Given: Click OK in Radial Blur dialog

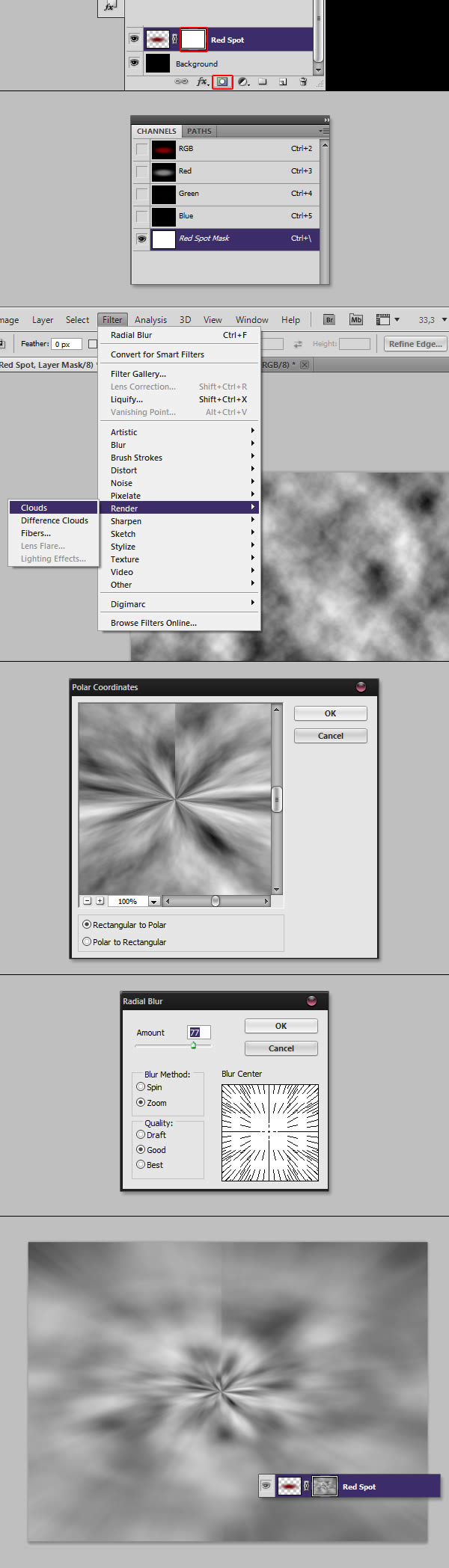Looking at the screenshot, I should (281, 1026).
